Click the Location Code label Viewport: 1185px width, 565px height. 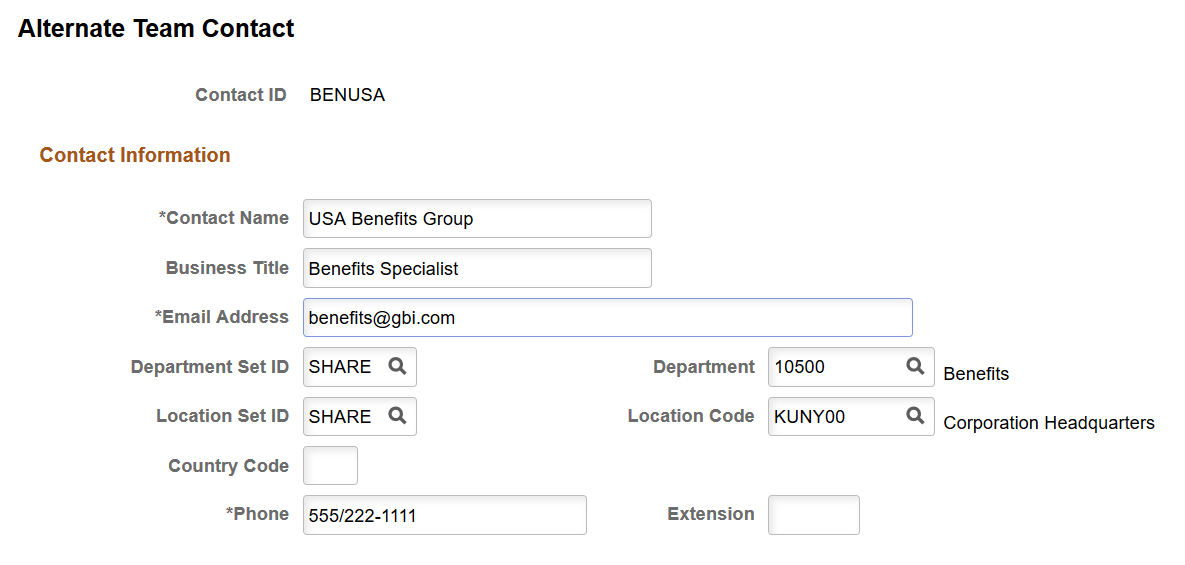pos(691,415)
